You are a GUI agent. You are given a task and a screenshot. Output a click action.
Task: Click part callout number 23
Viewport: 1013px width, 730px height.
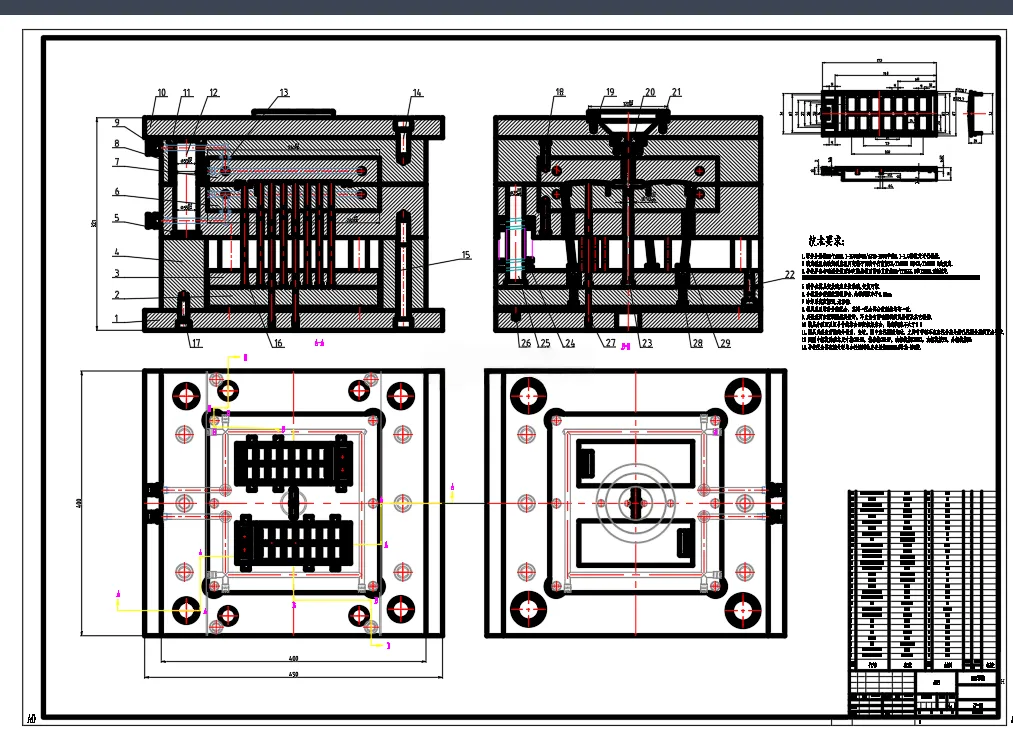click(x=647, y=343)
